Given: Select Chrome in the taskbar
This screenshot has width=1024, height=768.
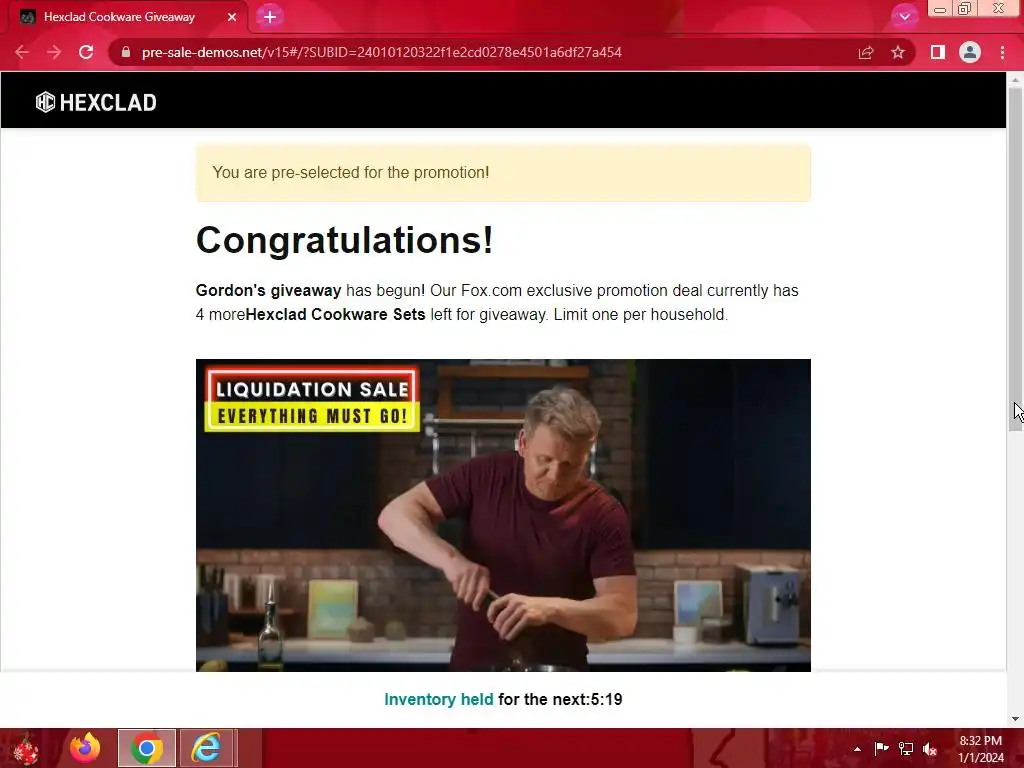Looking at the screenshot, I should point(146,748).
